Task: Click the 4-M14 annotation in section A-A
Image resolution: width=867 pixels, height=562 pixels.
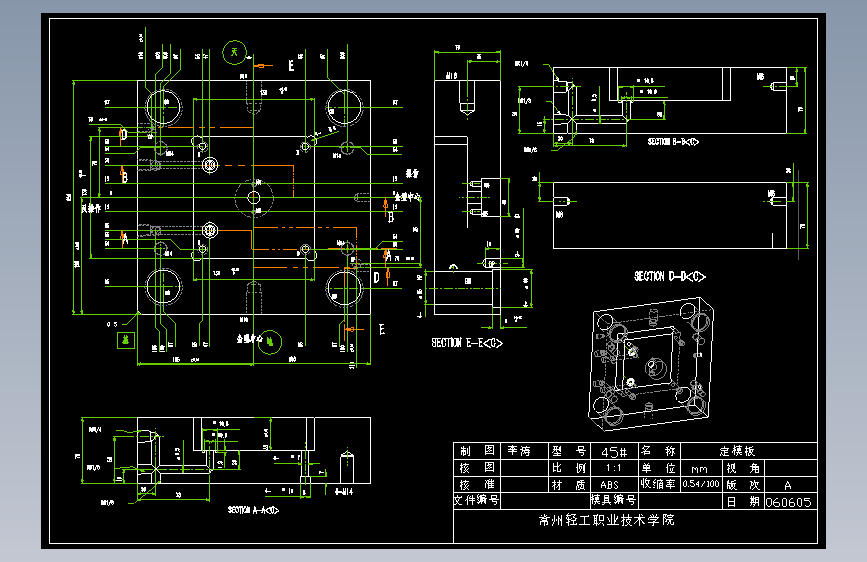Action: (x=343, y=491)
